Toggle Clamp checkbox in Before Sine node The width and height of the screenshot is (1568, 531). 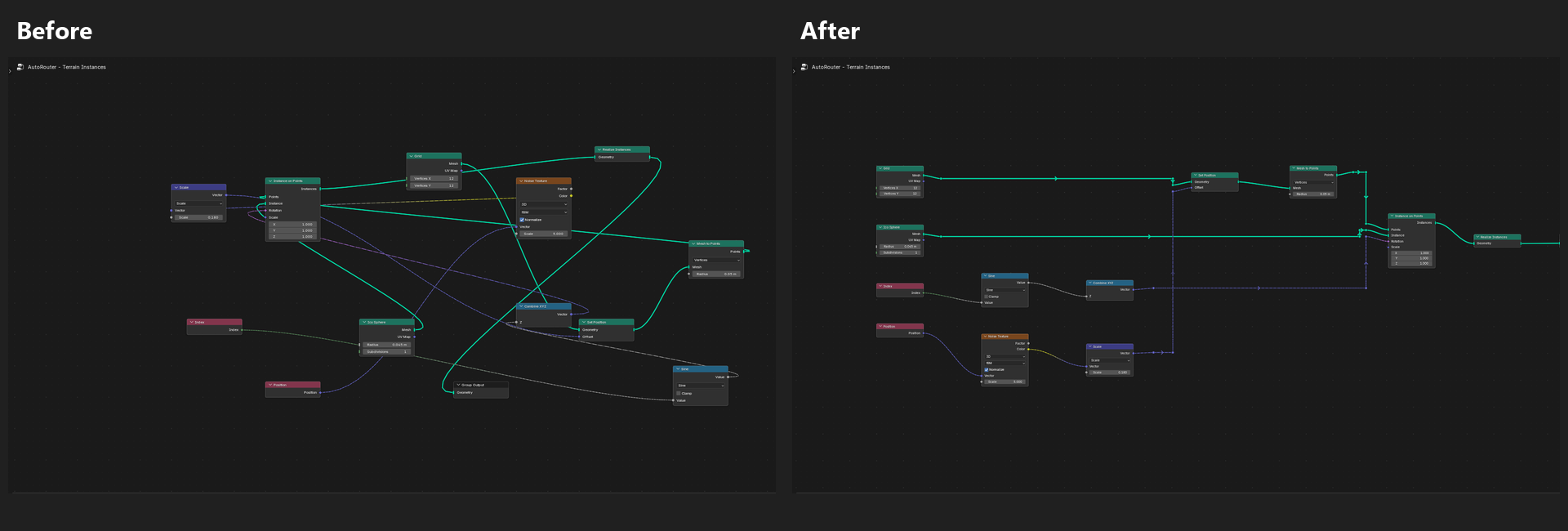click(679, 393)
